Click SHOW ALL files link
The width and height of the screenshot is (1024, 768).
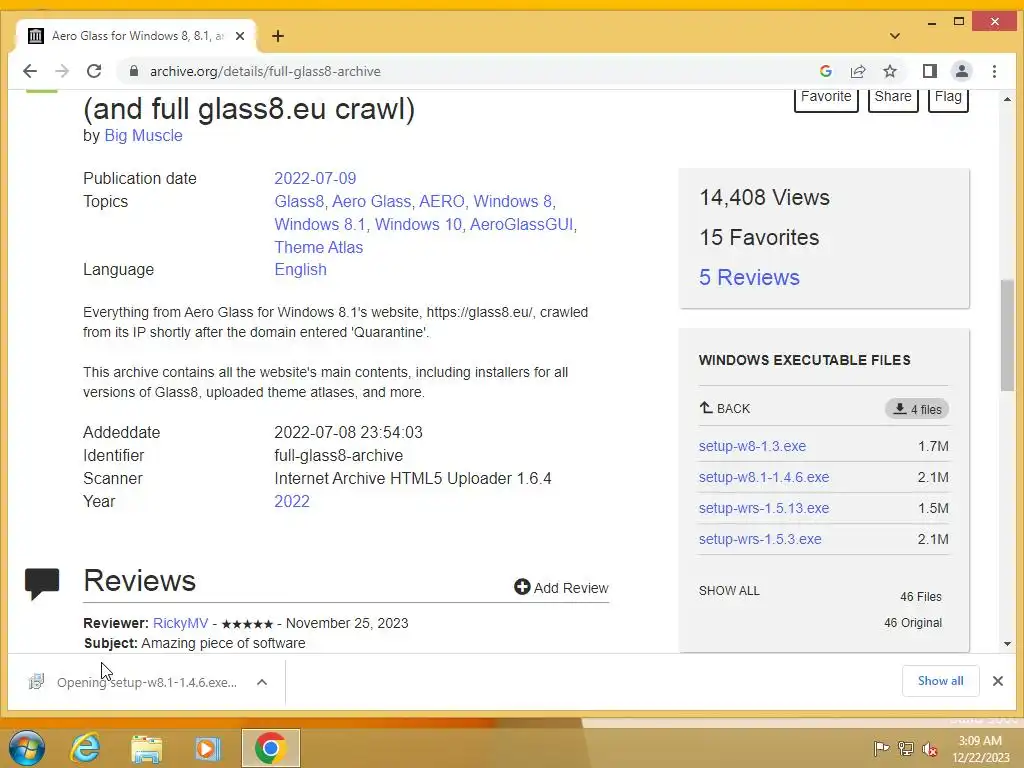729,590
